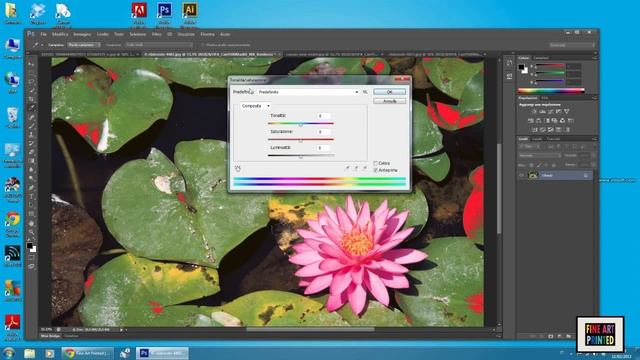Open preset options icon beside Predefinito dropdown
Image resolution: width=640 pixels, height=360 pixels.
coord(365,92)
